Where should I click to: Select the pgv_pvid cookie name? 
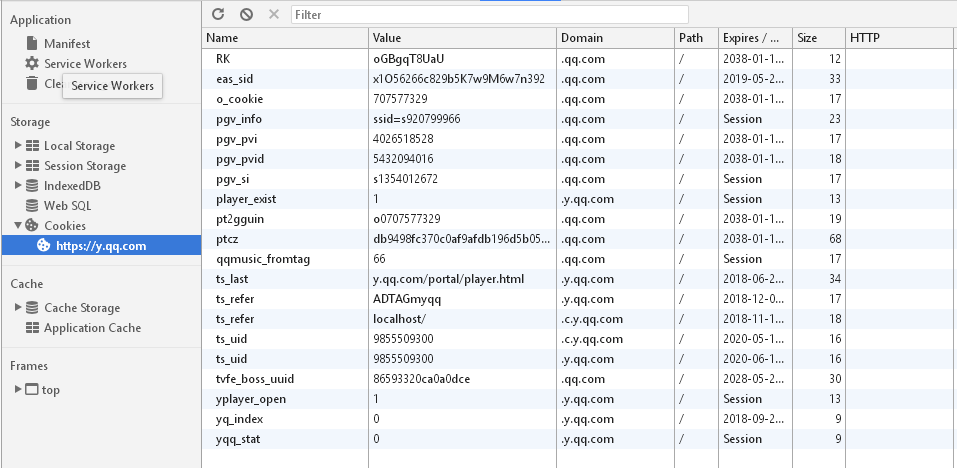pos(240,159)
